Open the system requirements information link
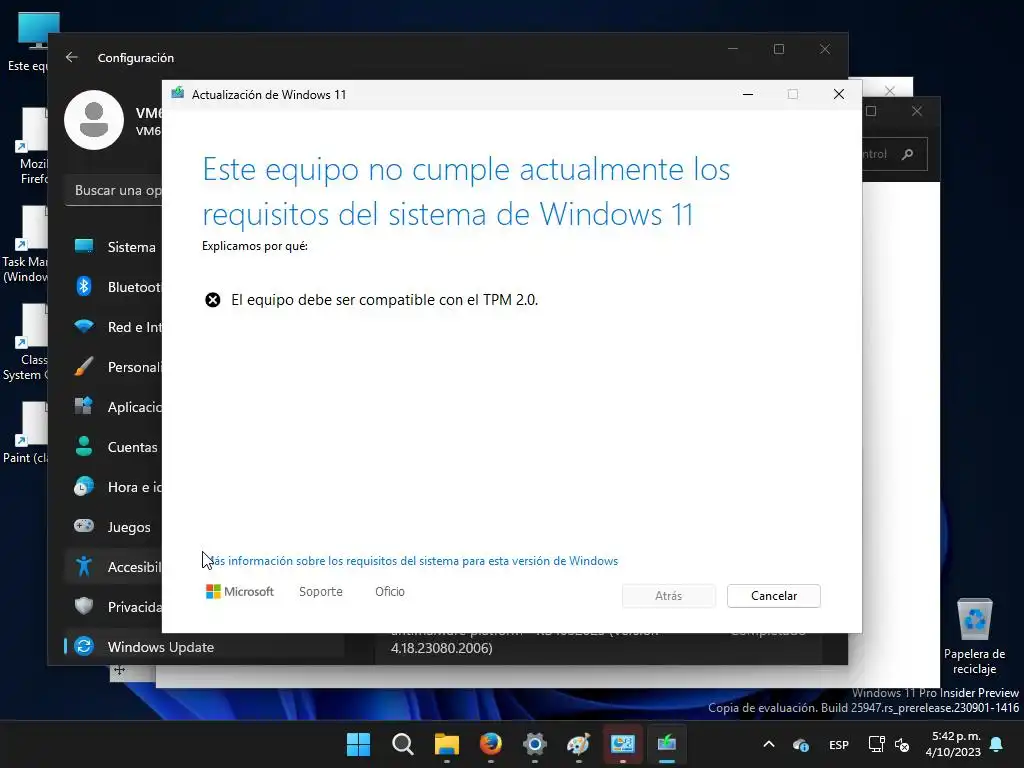Viewport: 1024px width, 768px height. tap(411, 561)
